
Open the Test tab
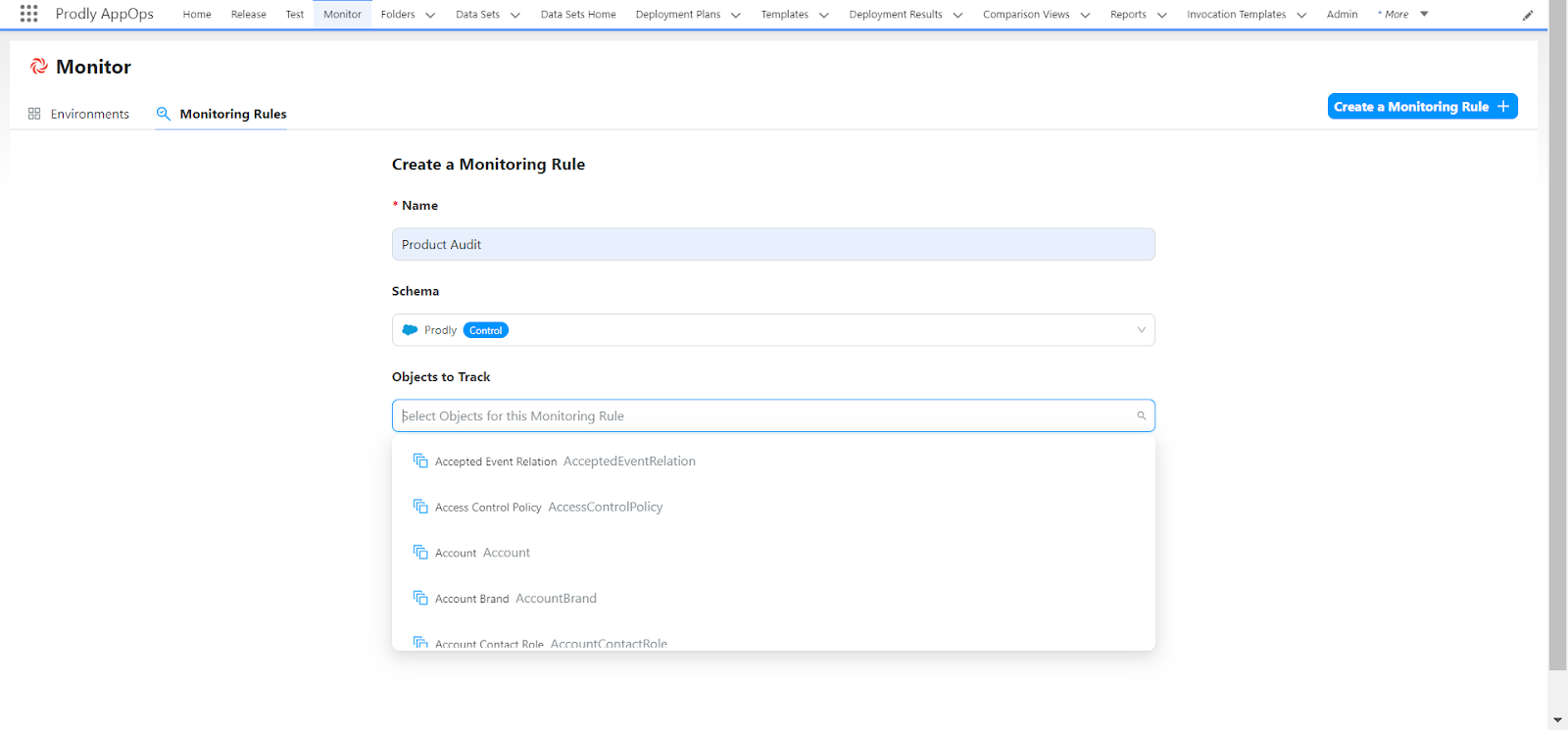tap(295, 15)
